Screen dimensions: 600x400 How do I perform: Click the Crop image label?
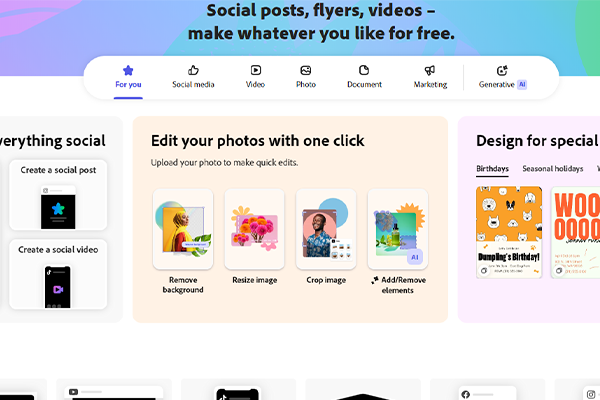pos(326,280)
